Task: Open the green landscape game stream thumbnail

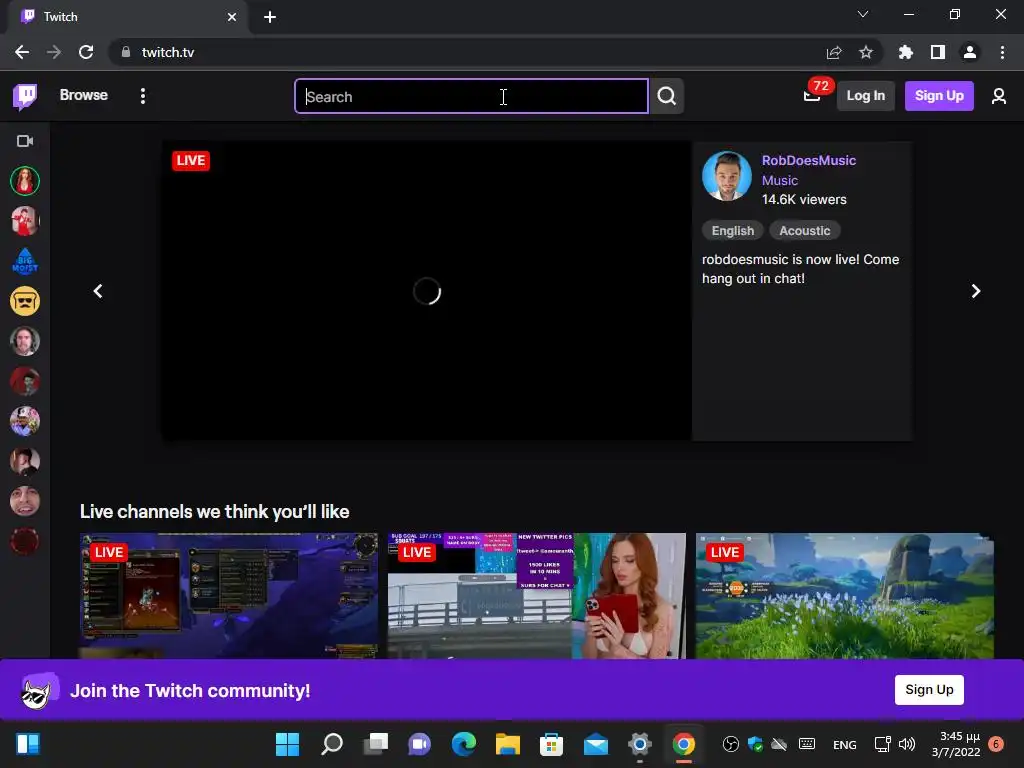Action: tap(844, 596)
